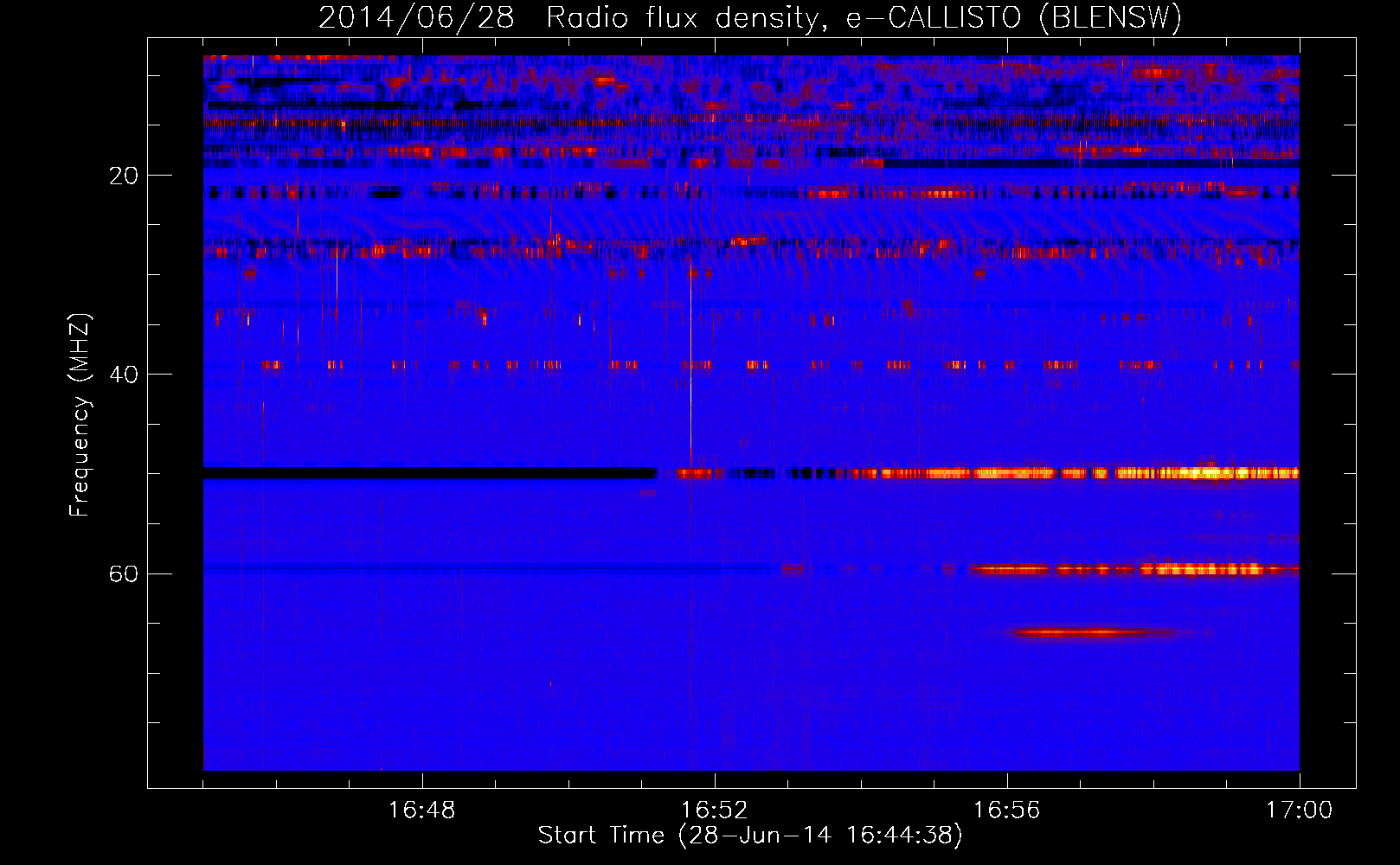Image resolution: width=1400 pixels, height=865 pixels.
Task: Click the black band at 50 MHz
Action: [430, 473]
